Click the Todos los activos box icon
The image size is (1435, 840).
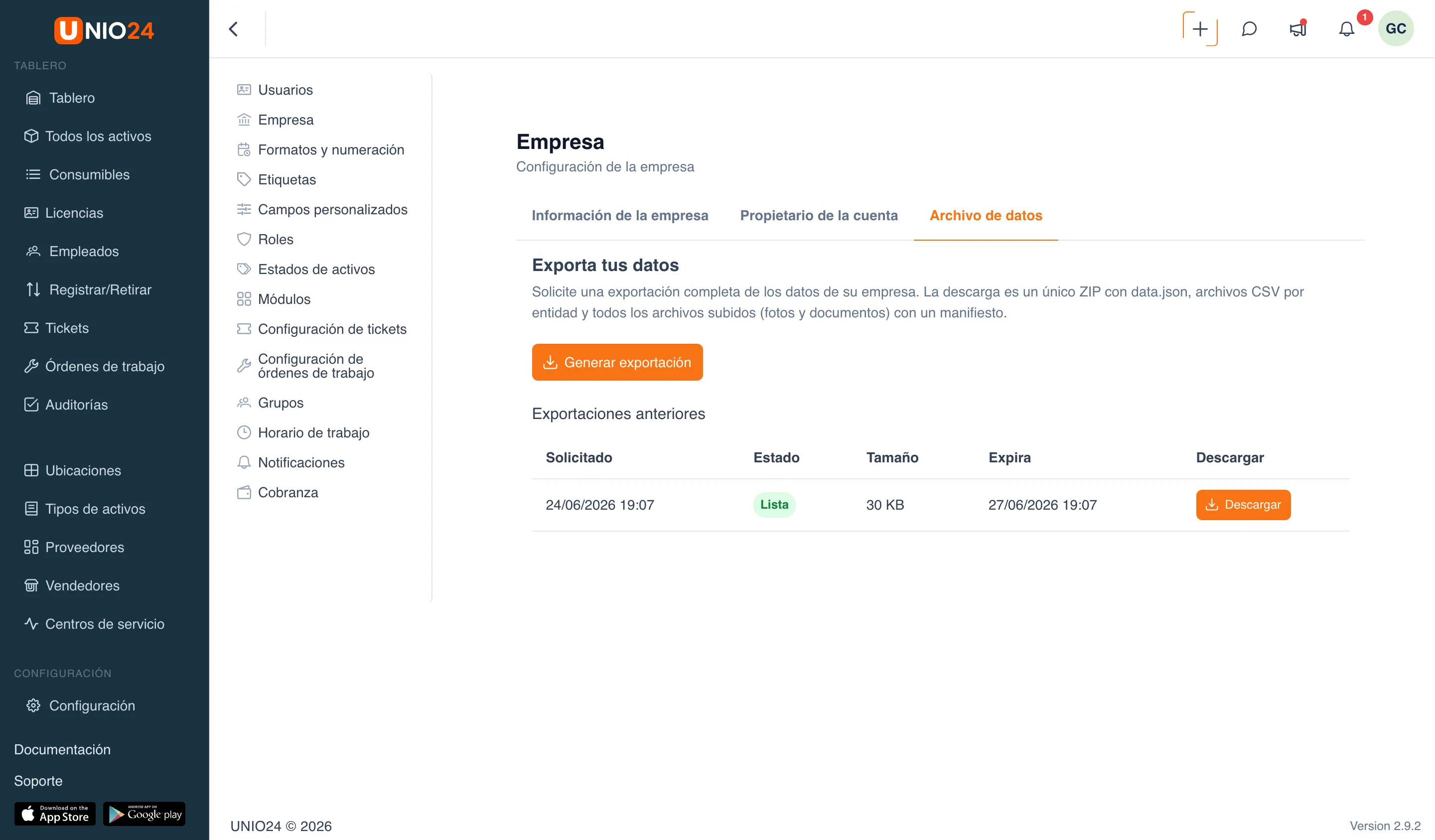[31, 136]
